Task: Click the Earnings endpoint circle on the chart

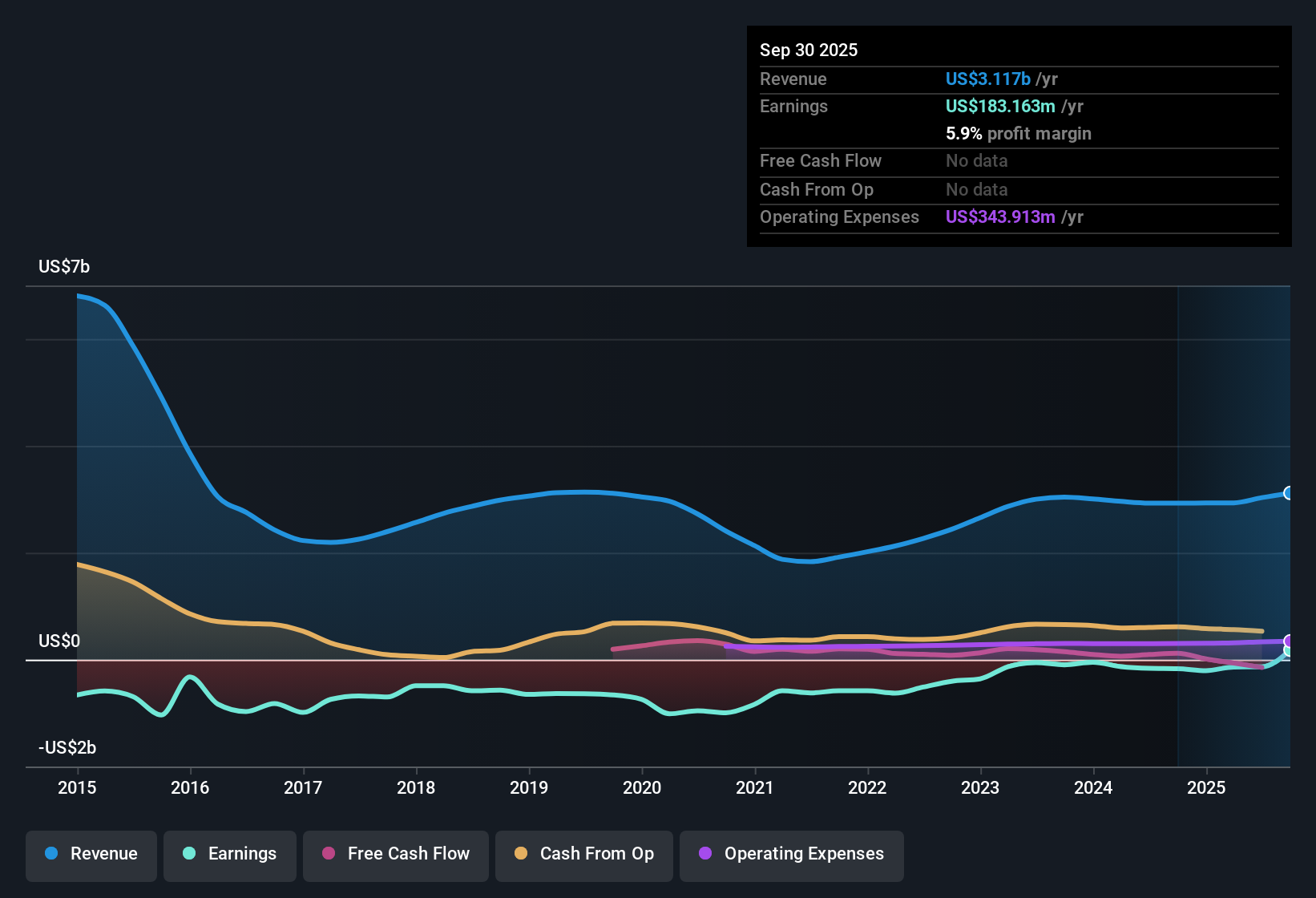Action: tap(1288, 649)
